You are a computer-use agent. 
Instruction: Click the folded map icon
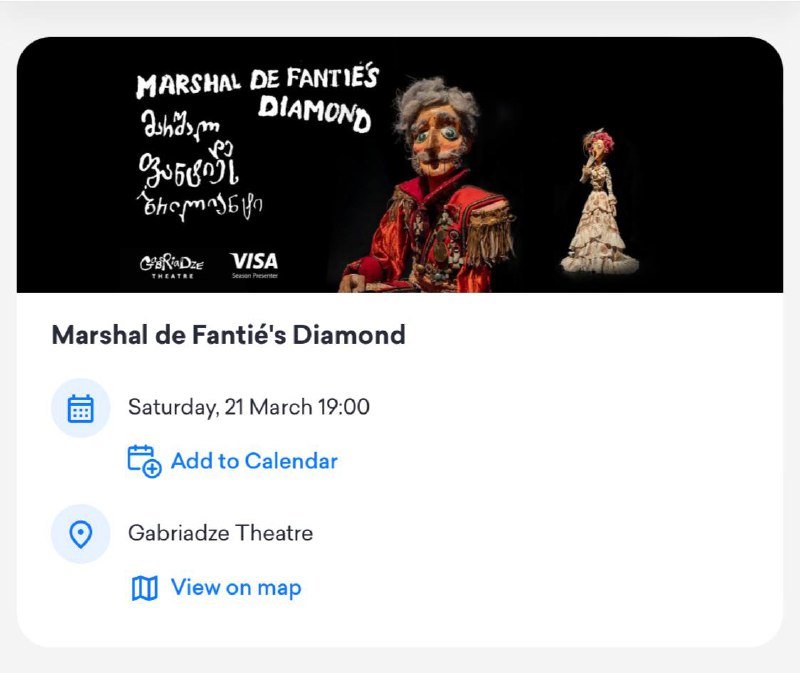pos(145,588)
